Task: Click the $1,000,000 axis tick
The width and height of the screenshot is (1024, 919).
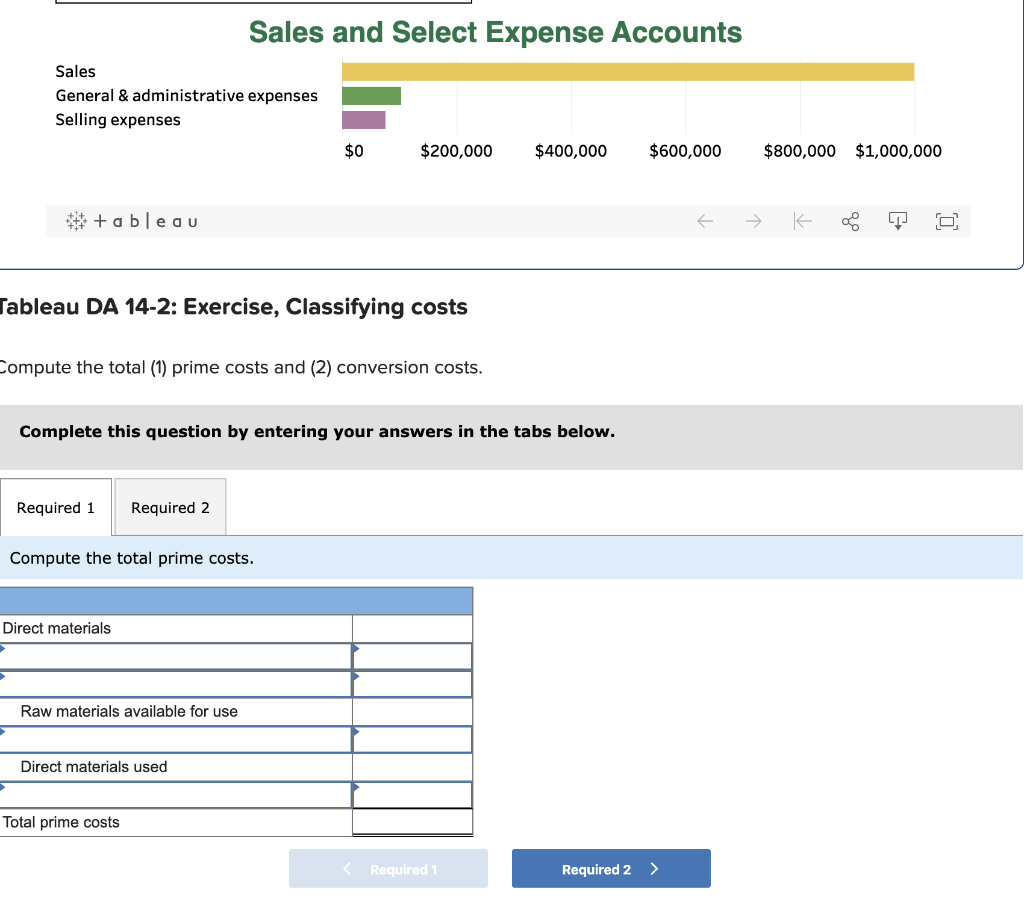Action: tap(899, 151)
